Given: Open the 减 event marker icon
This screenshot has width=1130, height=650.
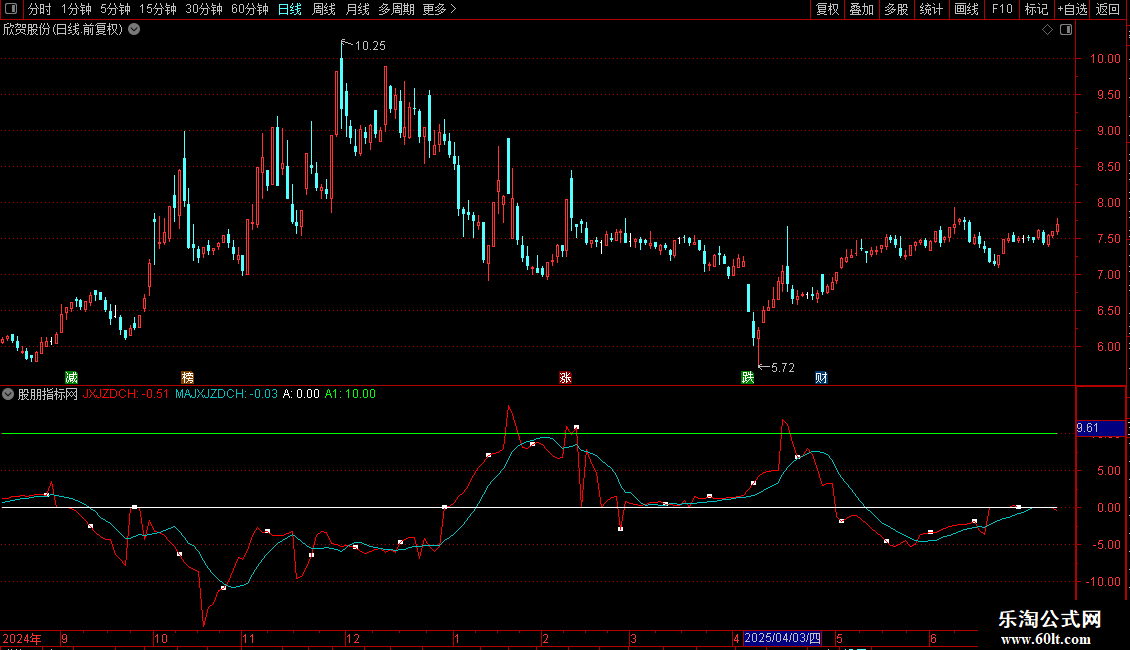Looking at the screenshot, I should (x=71, y=378).
